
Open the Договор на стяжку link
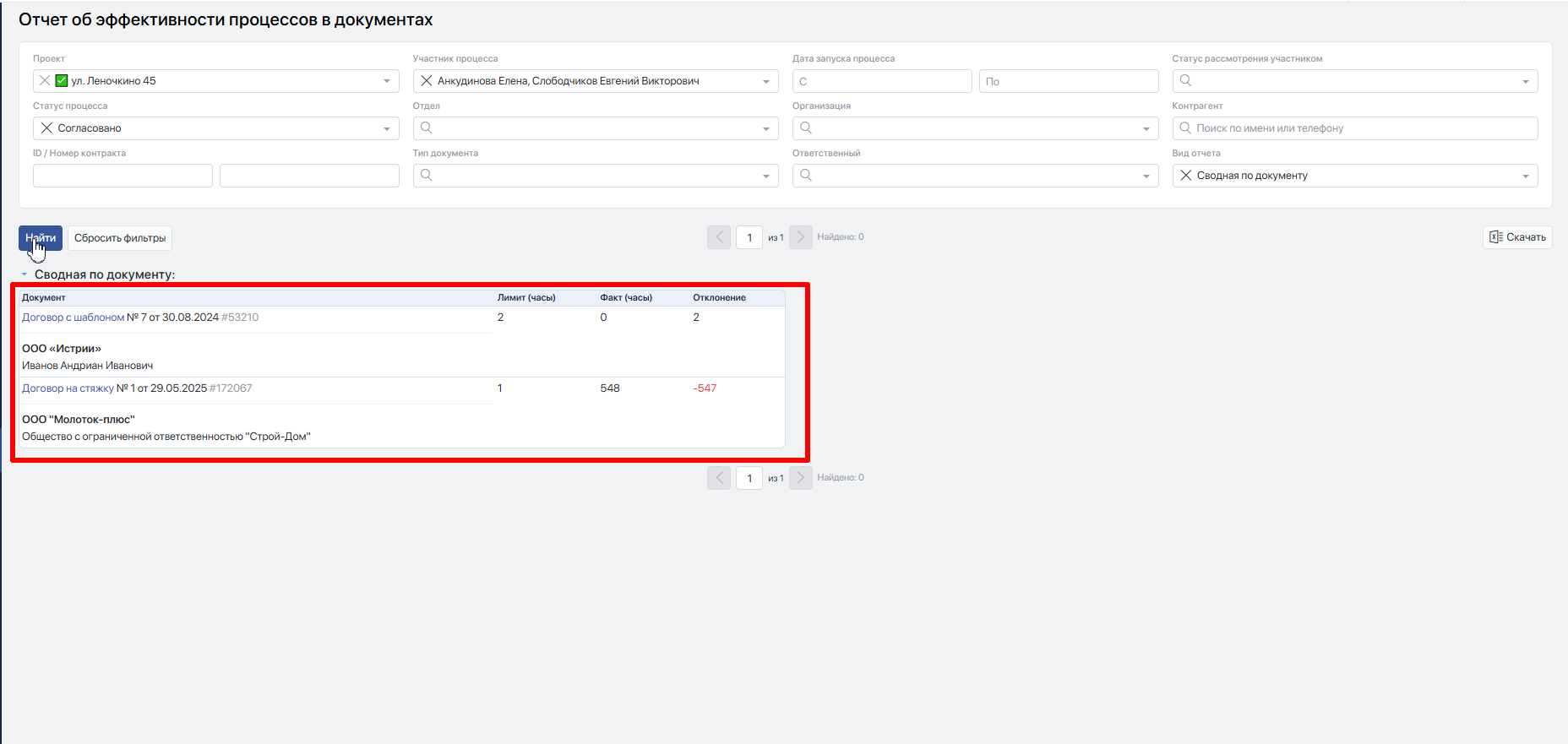68,388
